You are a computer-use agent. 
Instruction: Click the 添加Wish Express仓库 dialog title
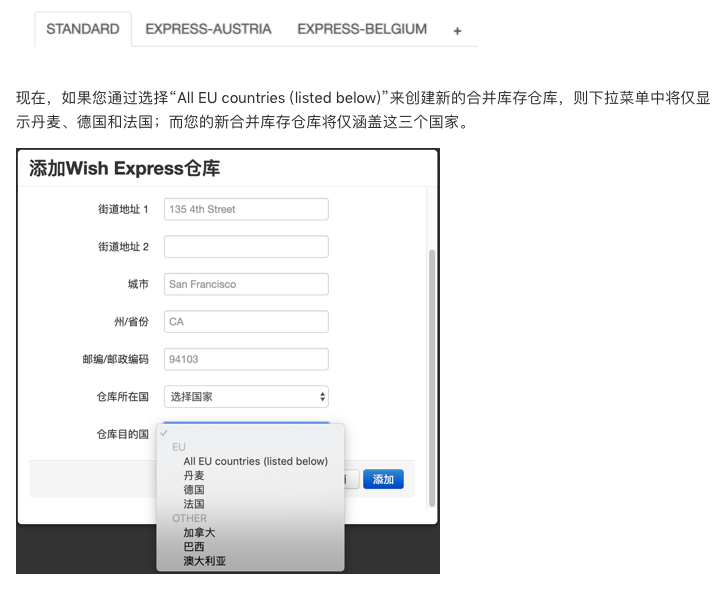(x=124, y=169)
